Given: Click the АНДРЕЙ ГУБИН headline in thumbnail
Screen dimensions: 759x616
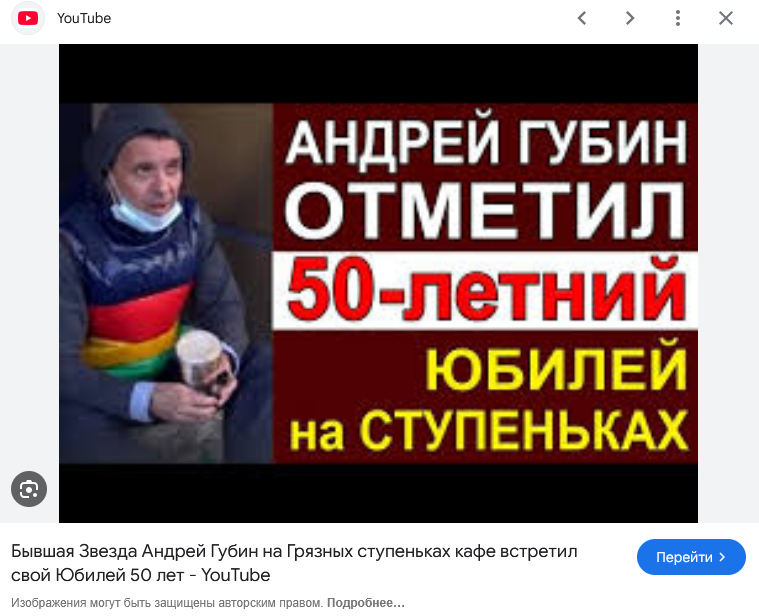Looking at the screenshot, I should click(x=486, y=140).
